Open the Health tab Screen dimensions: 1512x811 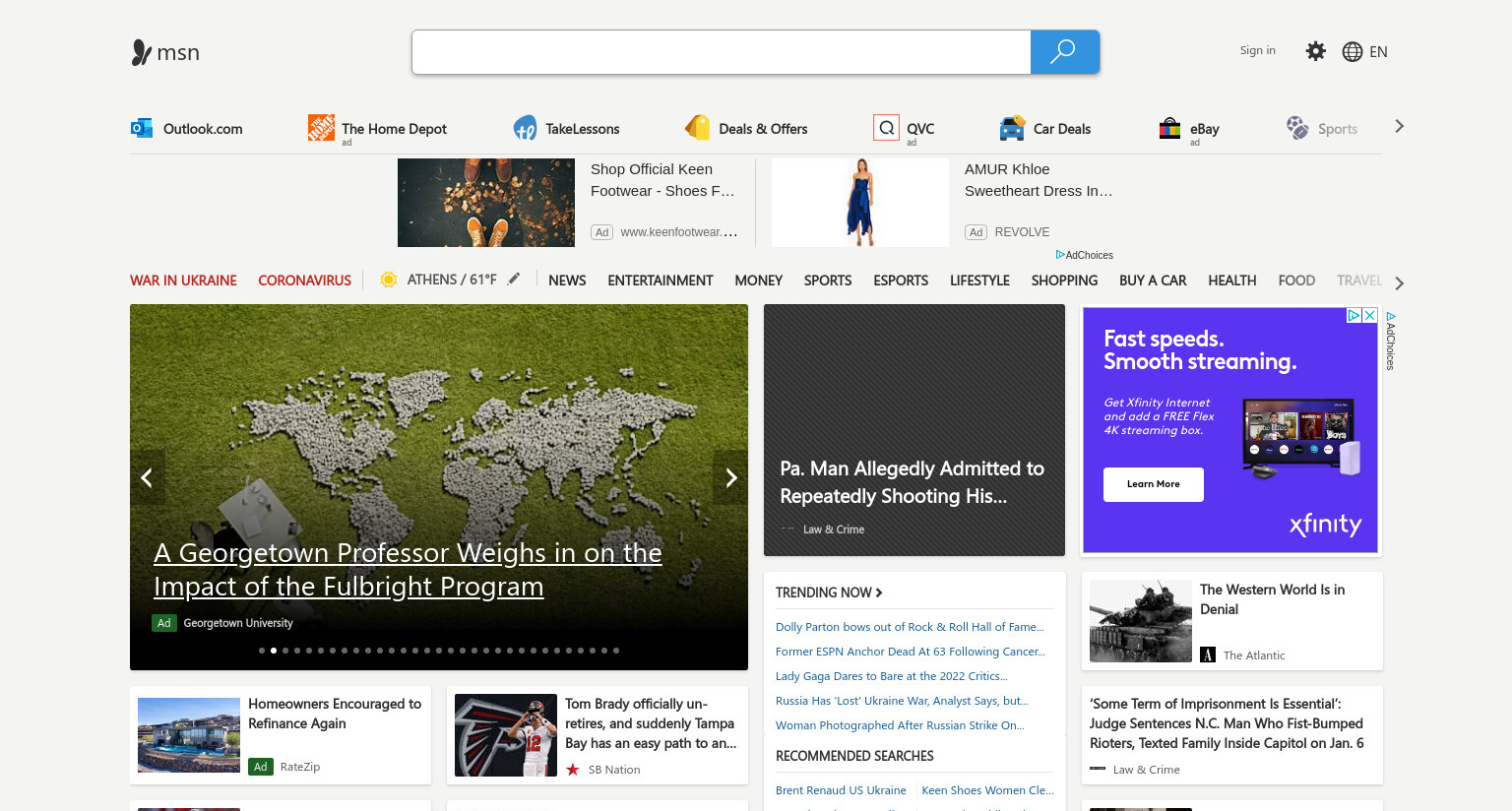point(1232,281)
